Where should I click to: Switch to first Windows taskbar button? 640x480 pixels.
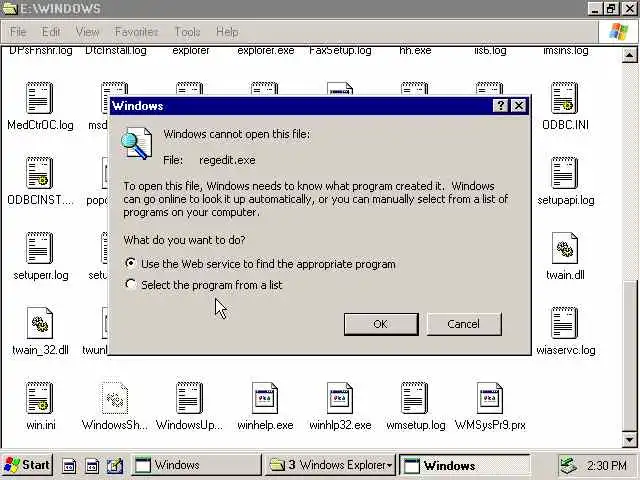coord(196,465)
